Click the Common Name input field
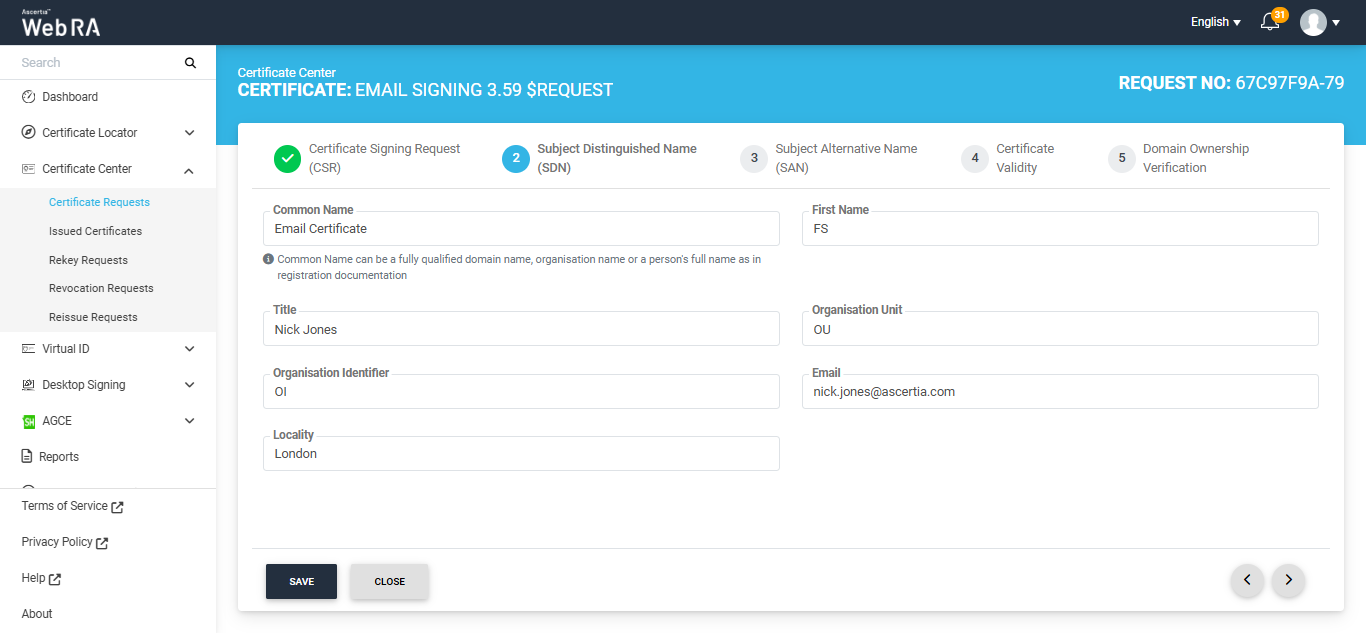 point(521,228)
